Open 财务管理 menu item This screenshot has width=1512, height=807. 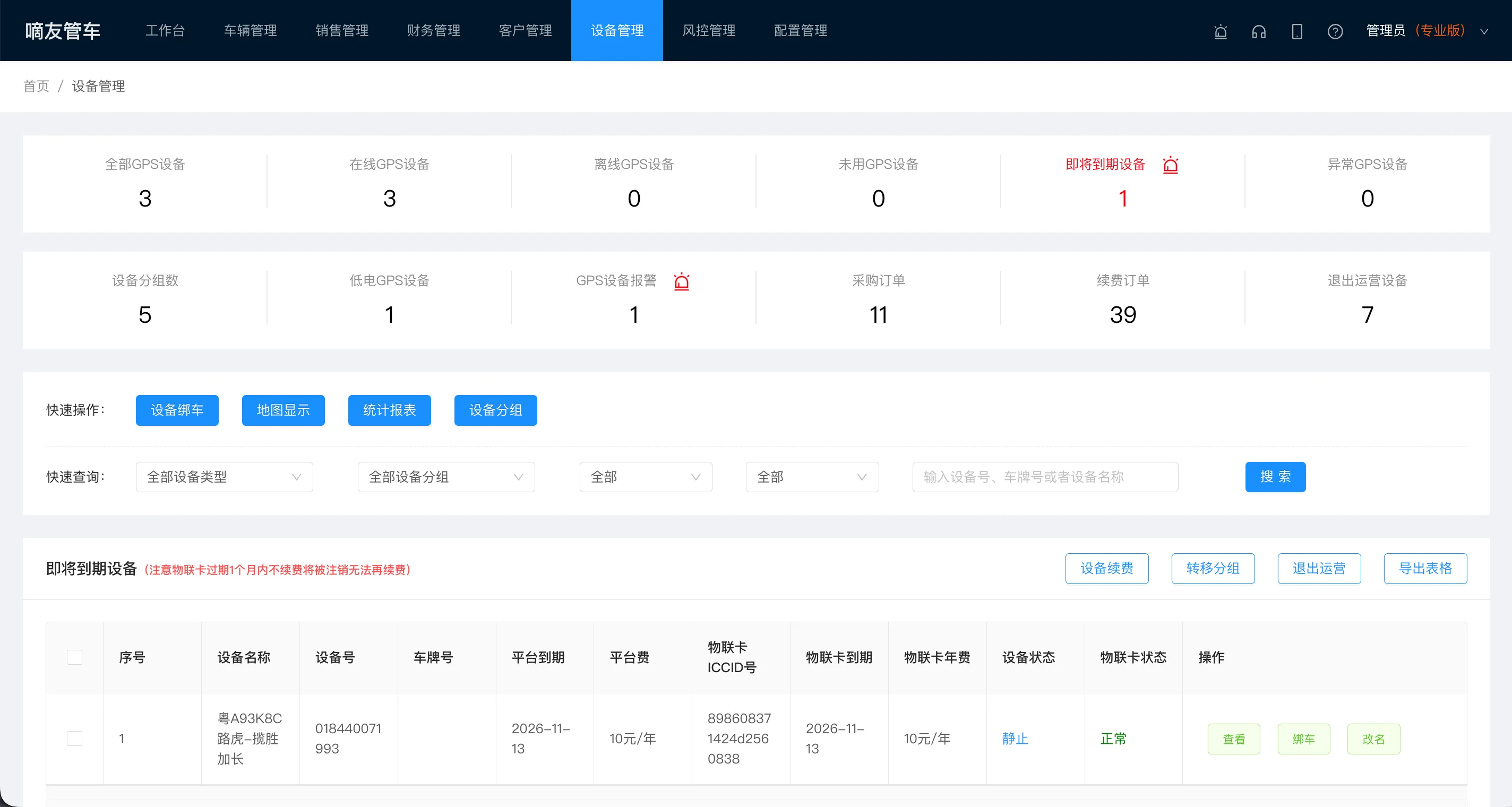pos(434,30)
